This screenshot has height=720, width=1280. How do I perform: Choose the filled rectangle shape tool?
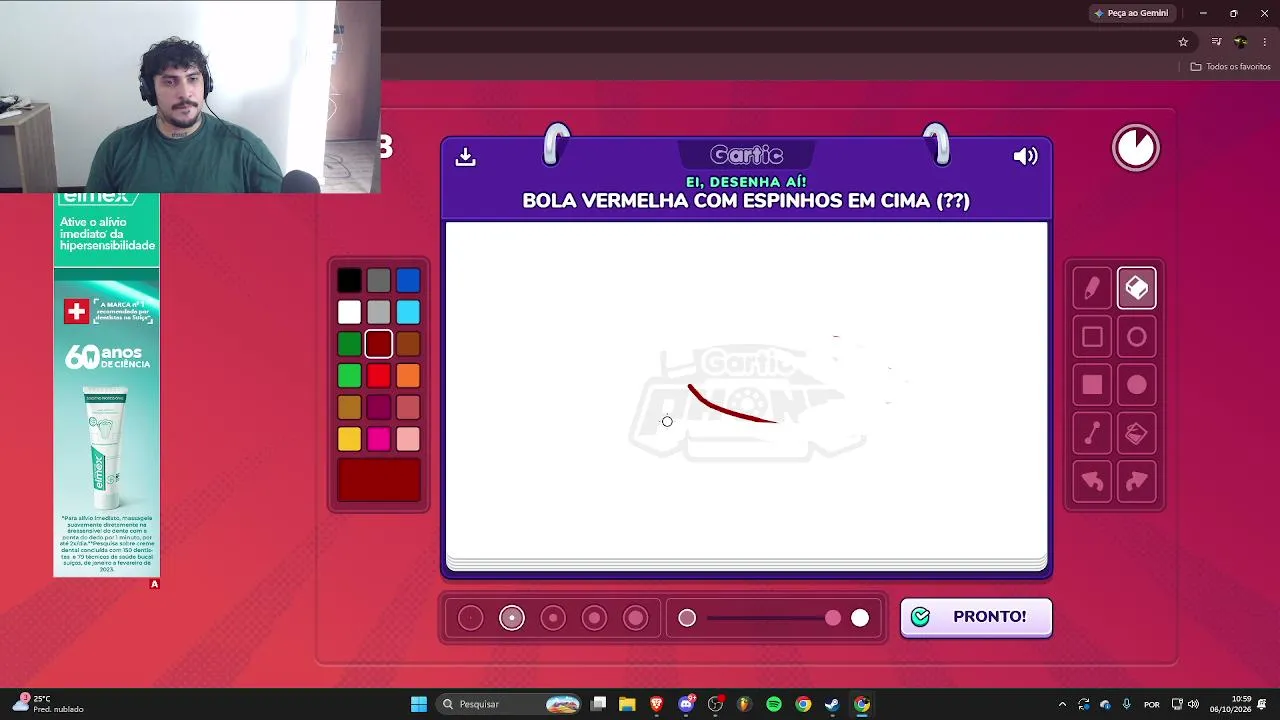pos(1092,385)
